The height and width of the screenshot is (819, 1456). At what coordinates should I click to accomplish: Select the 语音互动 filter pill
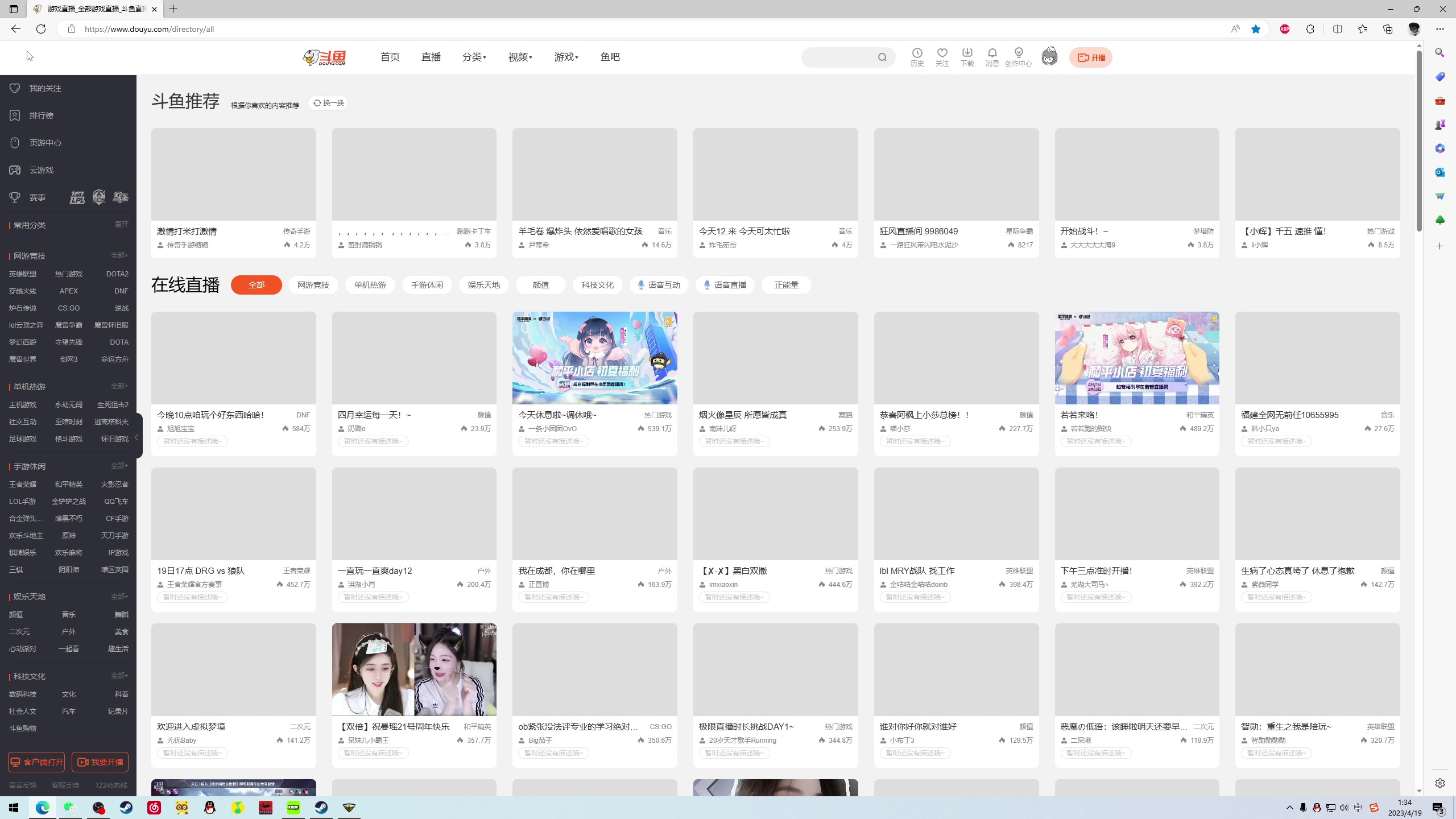[659, 285]
